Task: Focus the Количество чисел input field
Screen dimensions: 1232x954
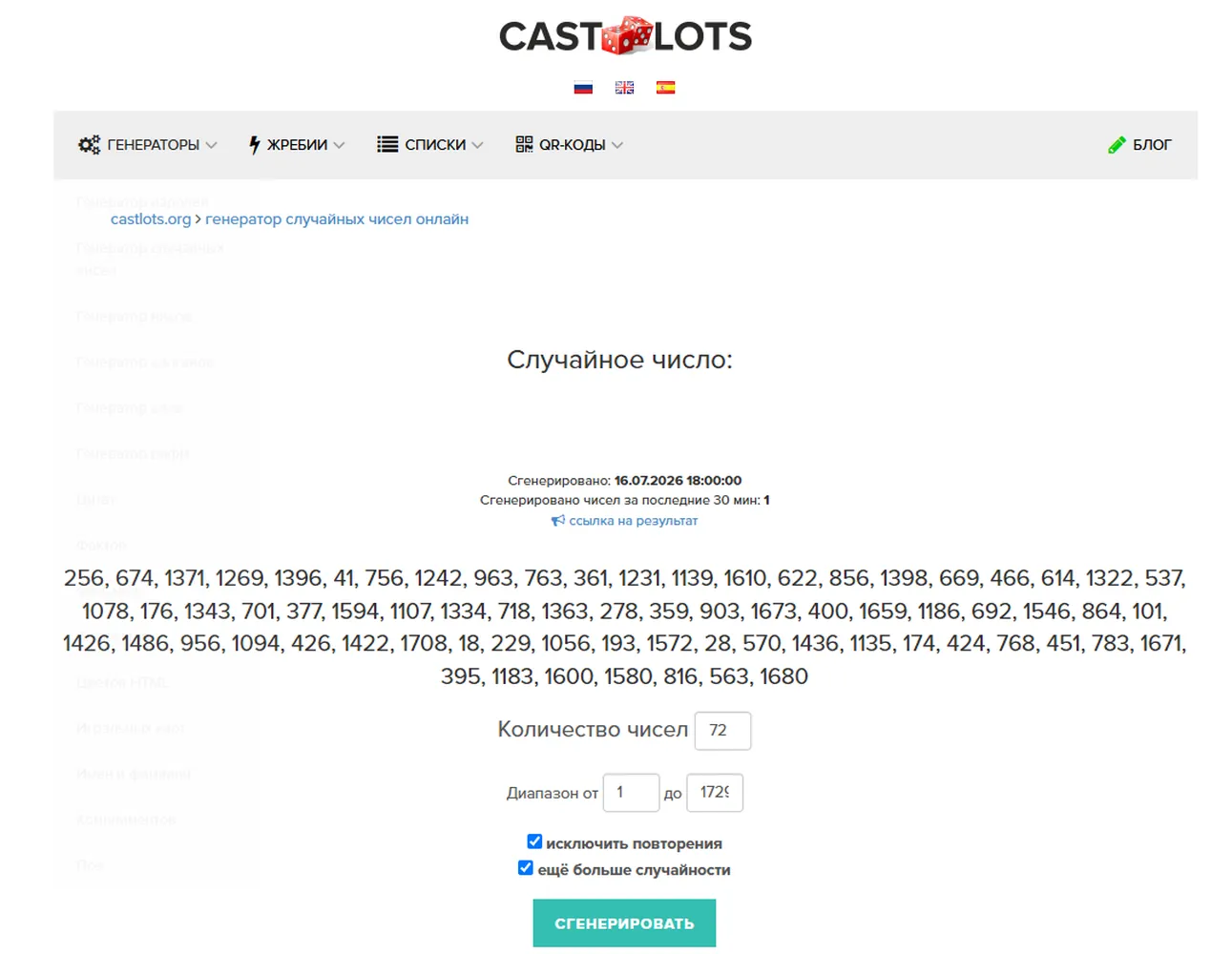Action: [x=722, y=731]
